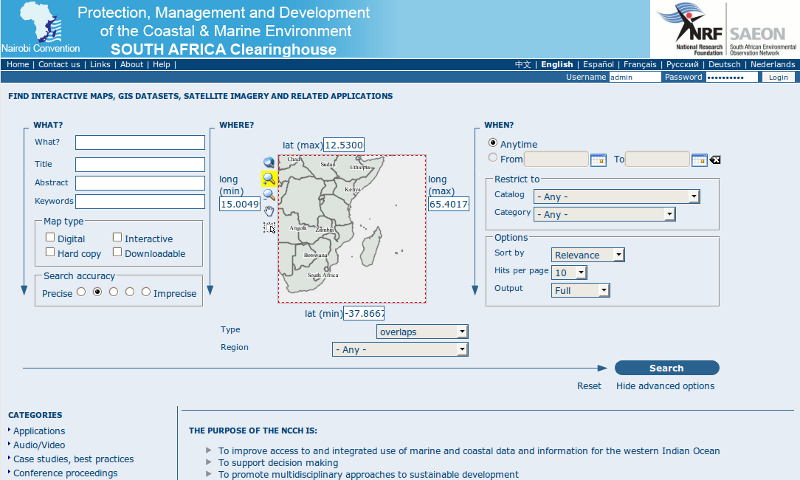This screenshot has height=480, width=800.
Task: Open the Hits per page dropdown
Action: click(x=569, y=272)
